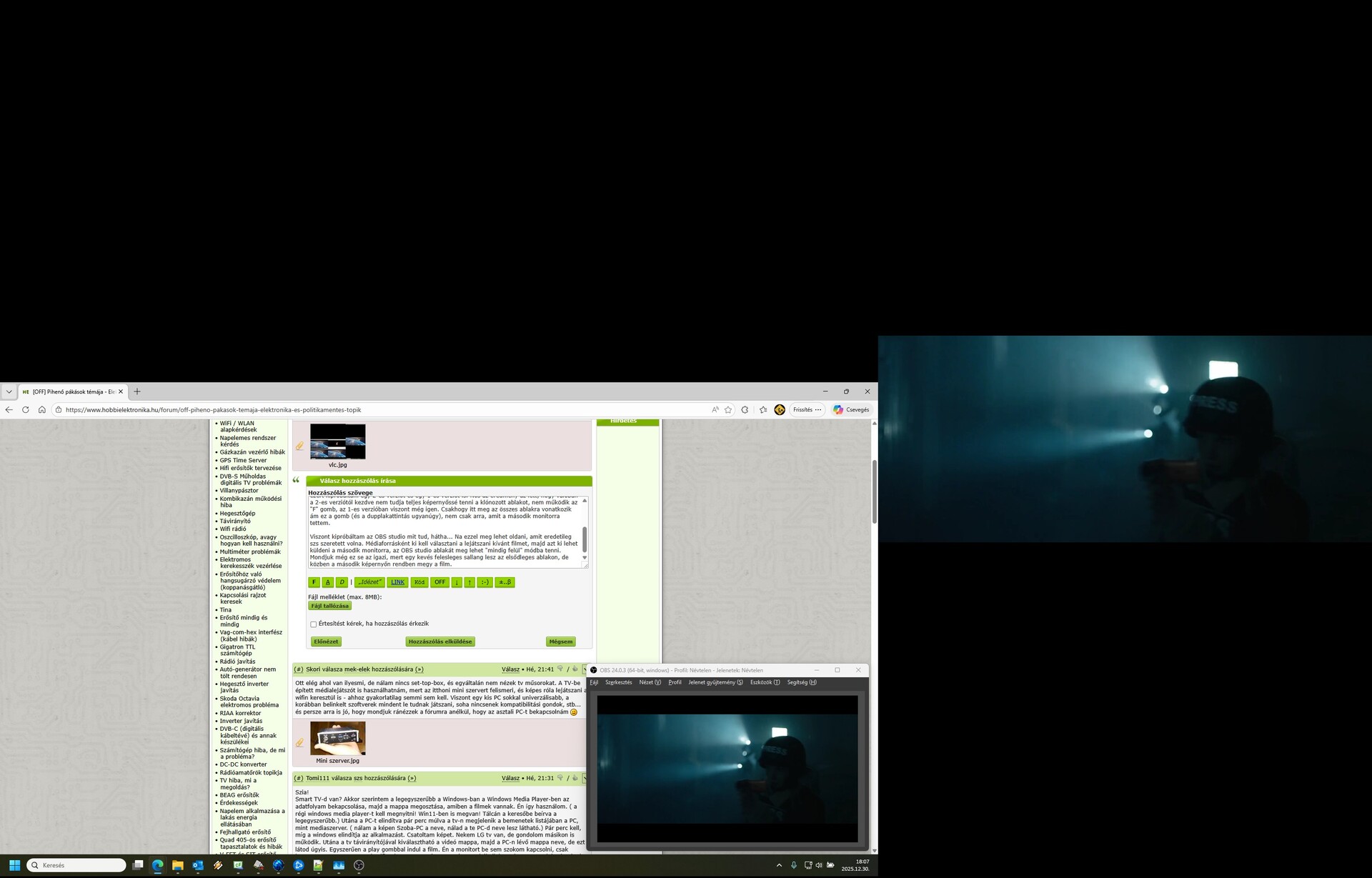Open the browser extensions puzzle icon
1372x878 pixels.
pos(745,410)
